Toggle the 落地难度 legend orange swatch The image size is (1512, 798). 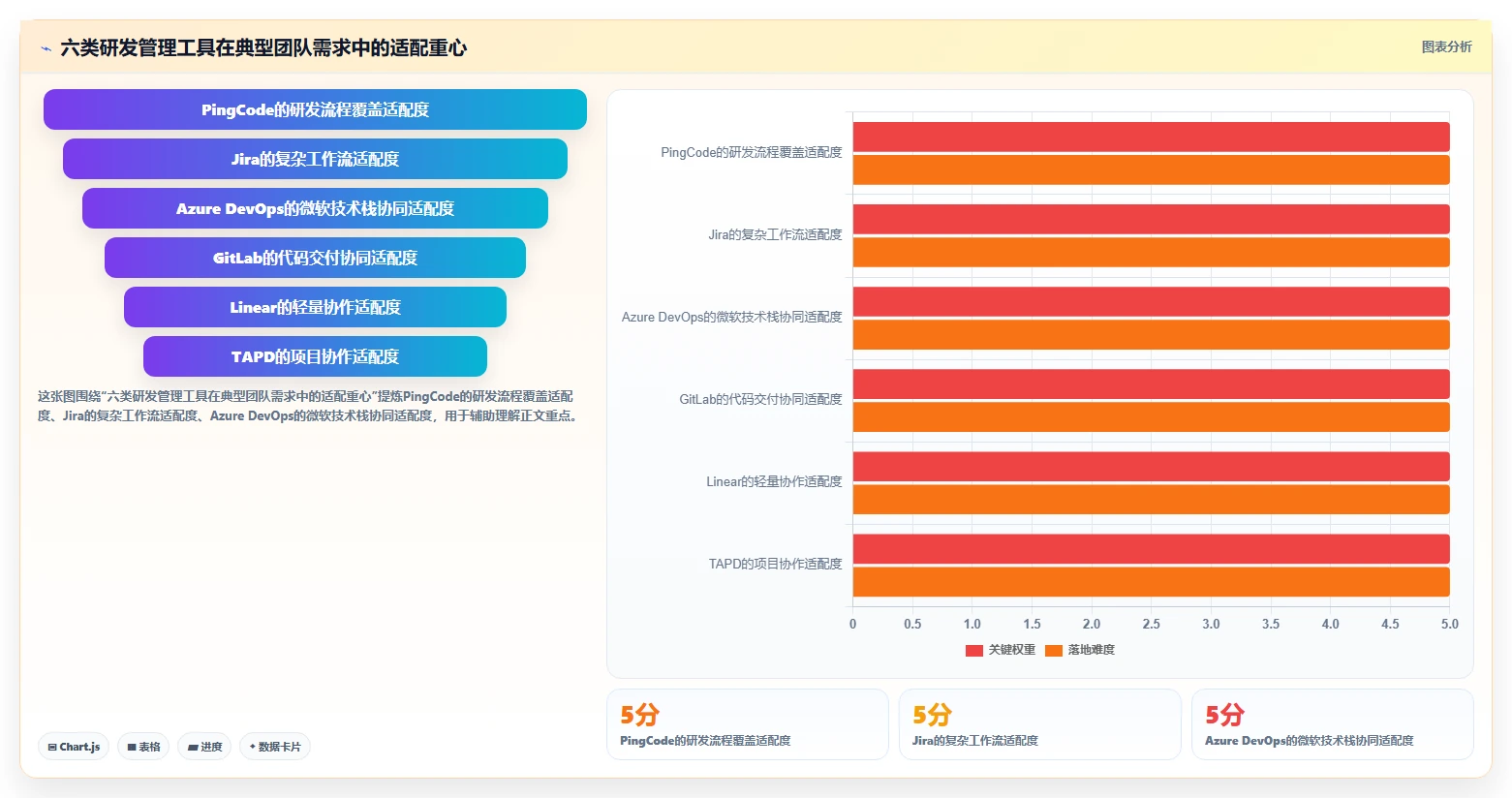tap(1054, 650)
